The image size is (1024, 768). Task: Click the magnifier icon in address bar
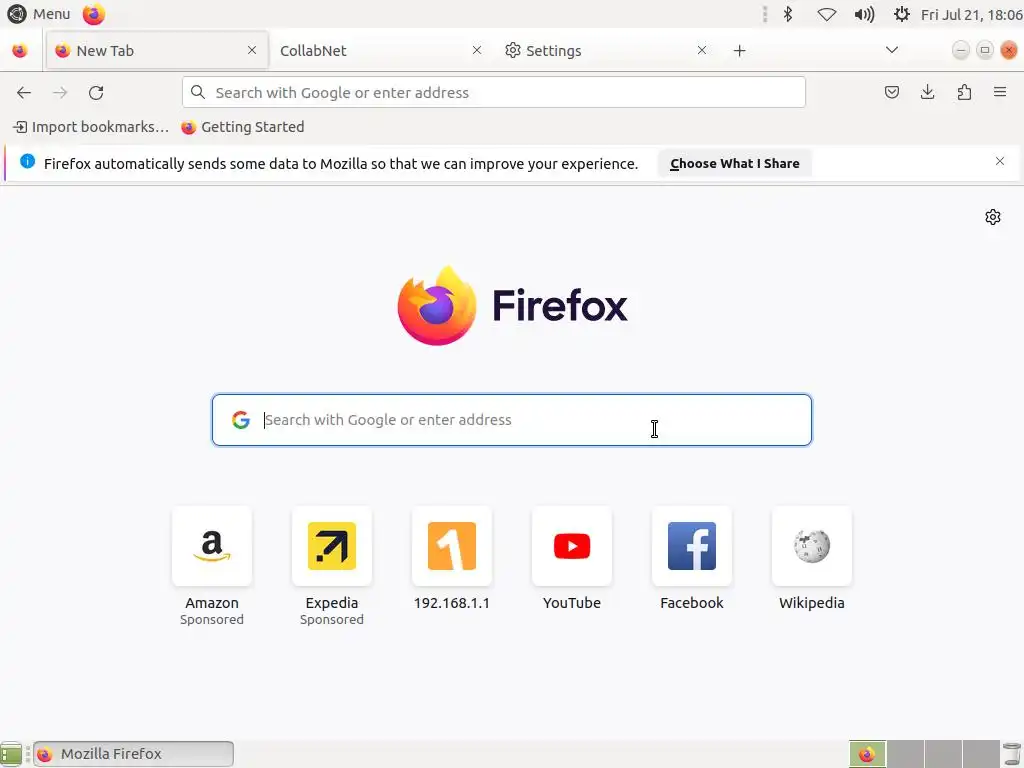coord(198,92)
